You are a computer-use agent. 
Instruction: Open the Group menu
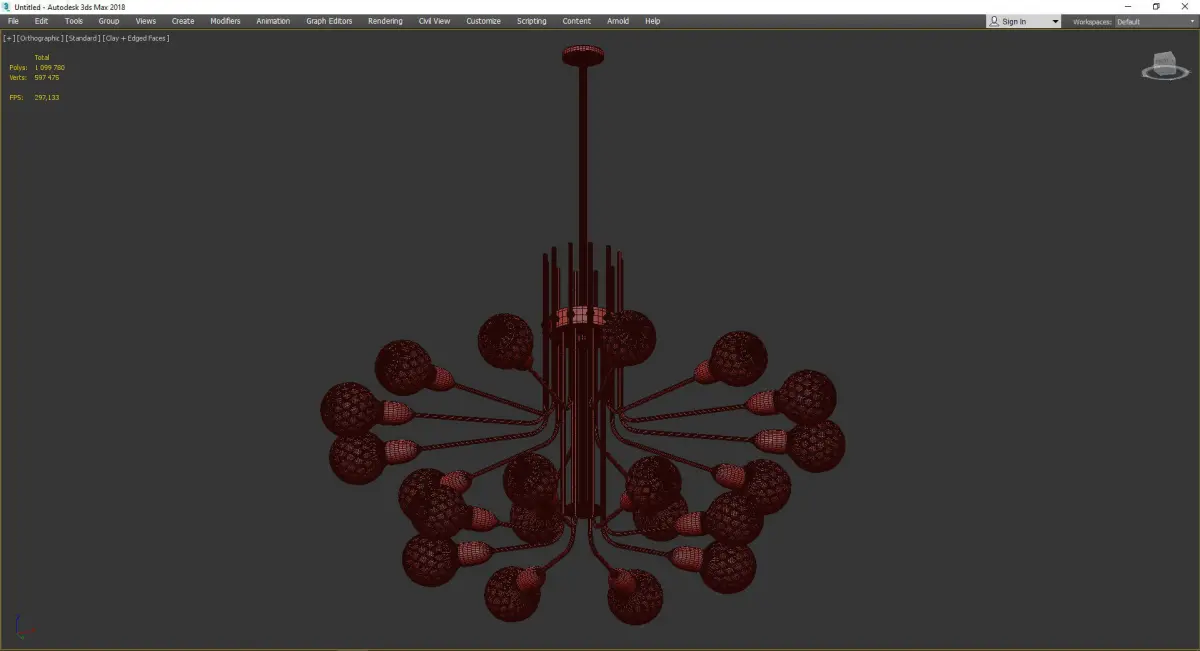click(x=108, y=21)
